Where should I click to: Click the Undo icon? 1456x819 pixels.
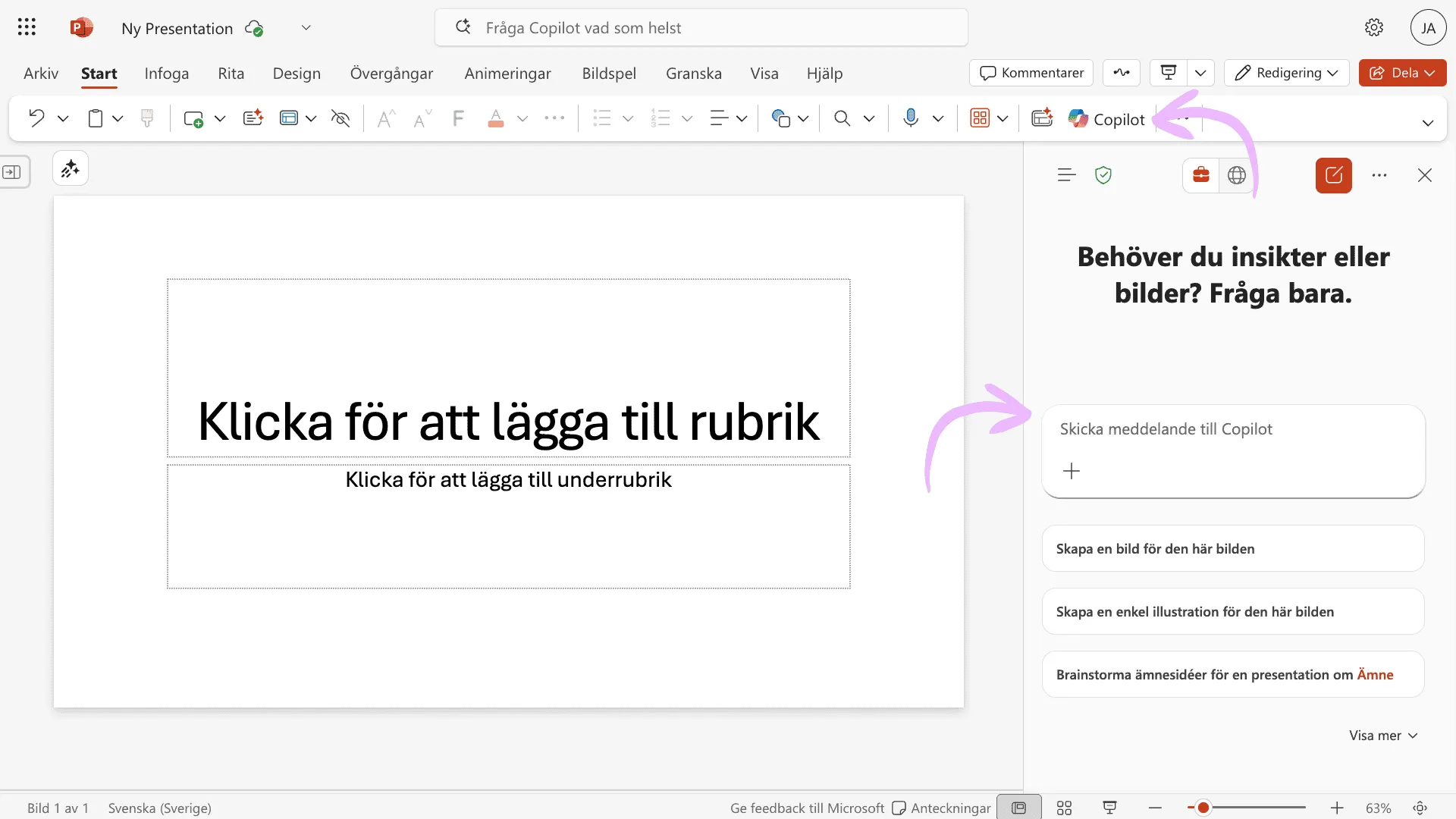(x=36, y=118)
